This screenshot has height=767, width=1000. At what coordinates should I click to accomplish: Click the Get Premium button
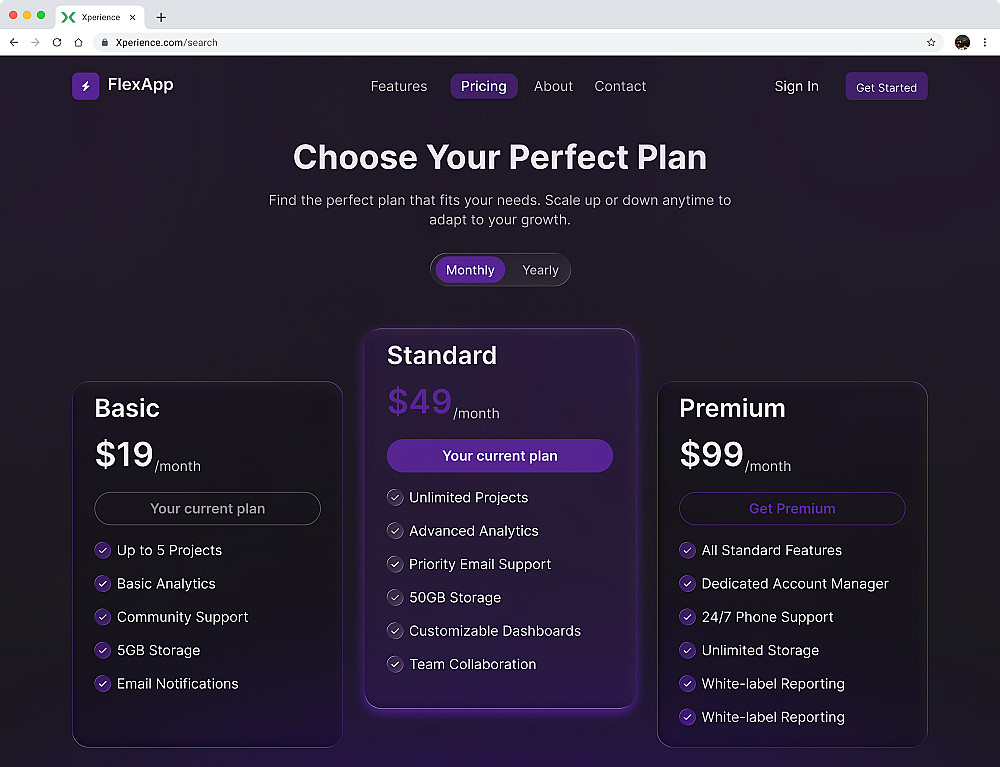(792, 508)
